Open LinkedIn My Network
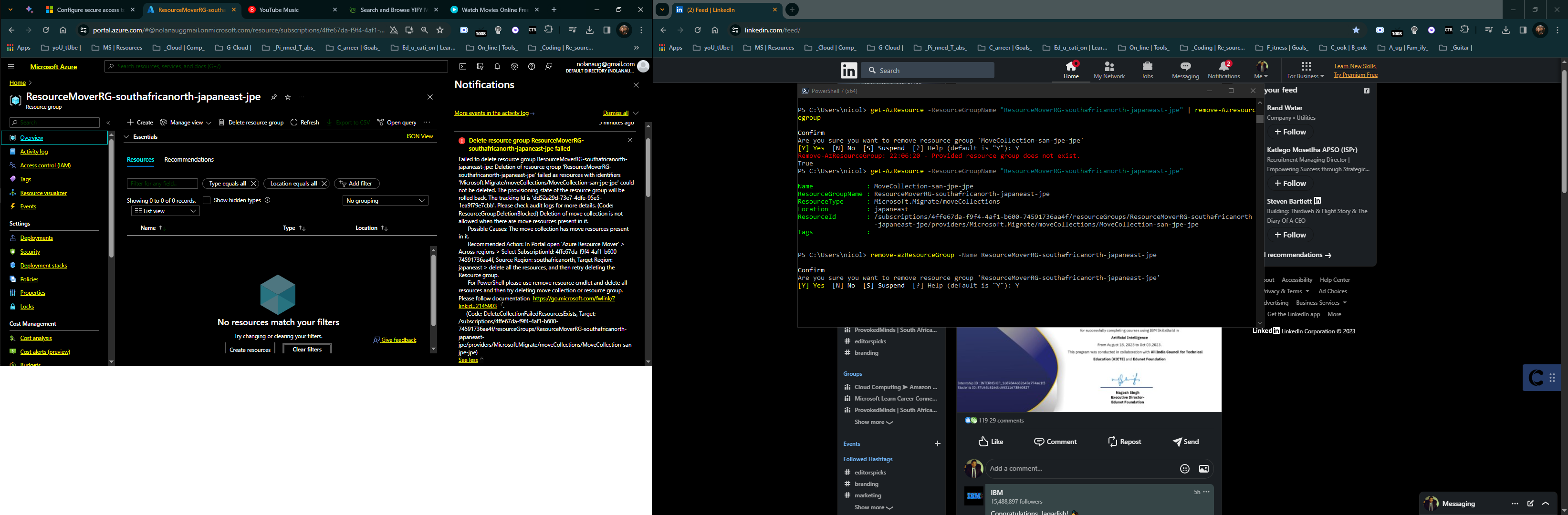 pos(1109,70)
